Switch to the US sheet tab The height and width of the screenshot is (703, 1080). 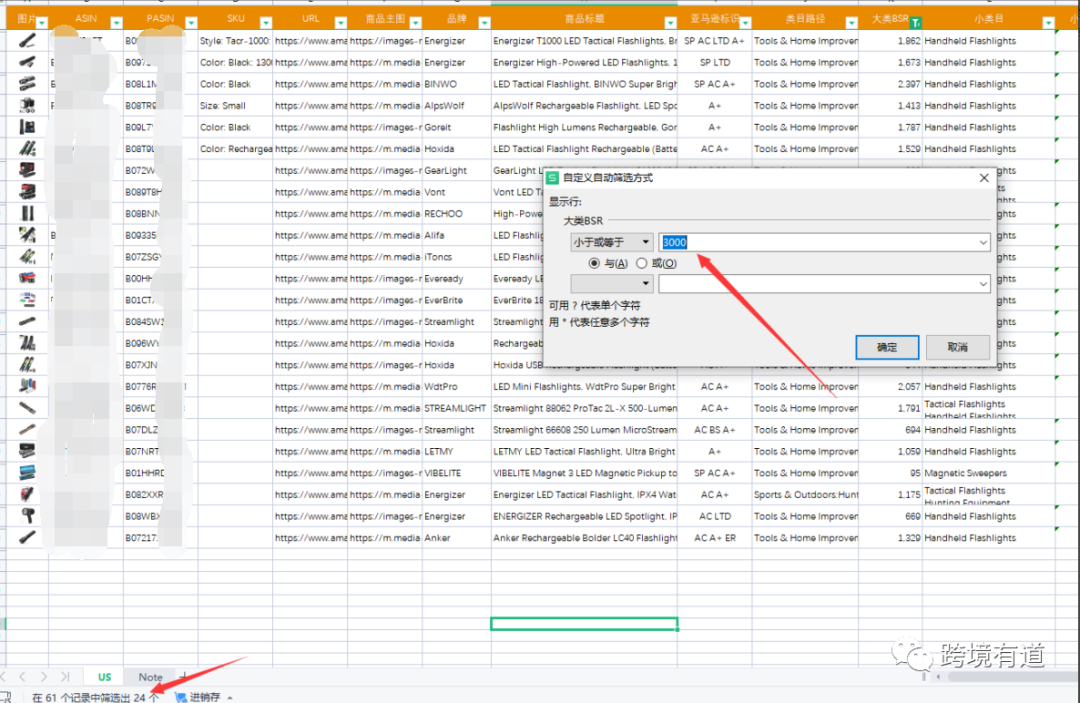tap(105, 677)
